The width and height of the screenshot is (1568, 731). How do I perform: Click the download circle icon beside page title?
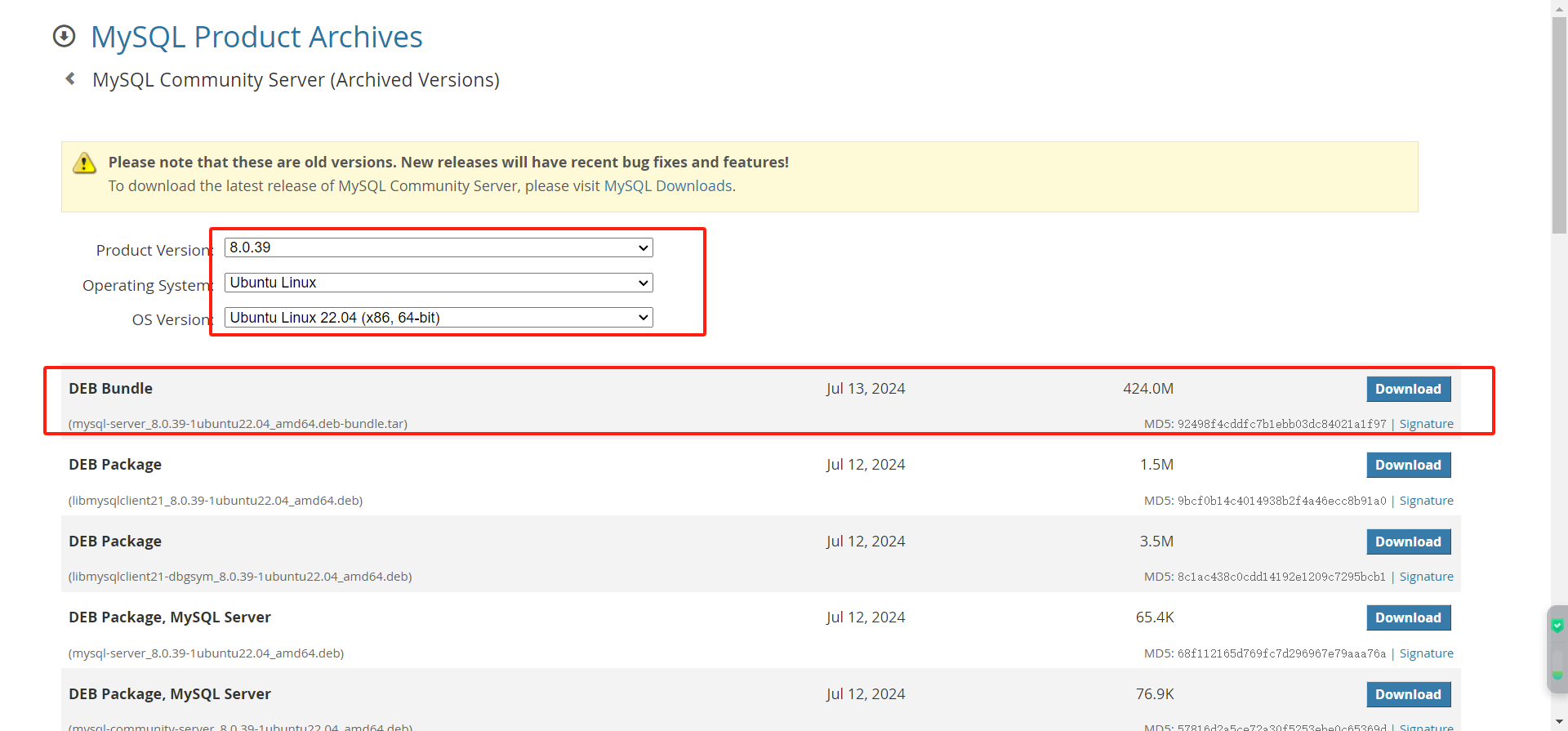click(64, 36)
